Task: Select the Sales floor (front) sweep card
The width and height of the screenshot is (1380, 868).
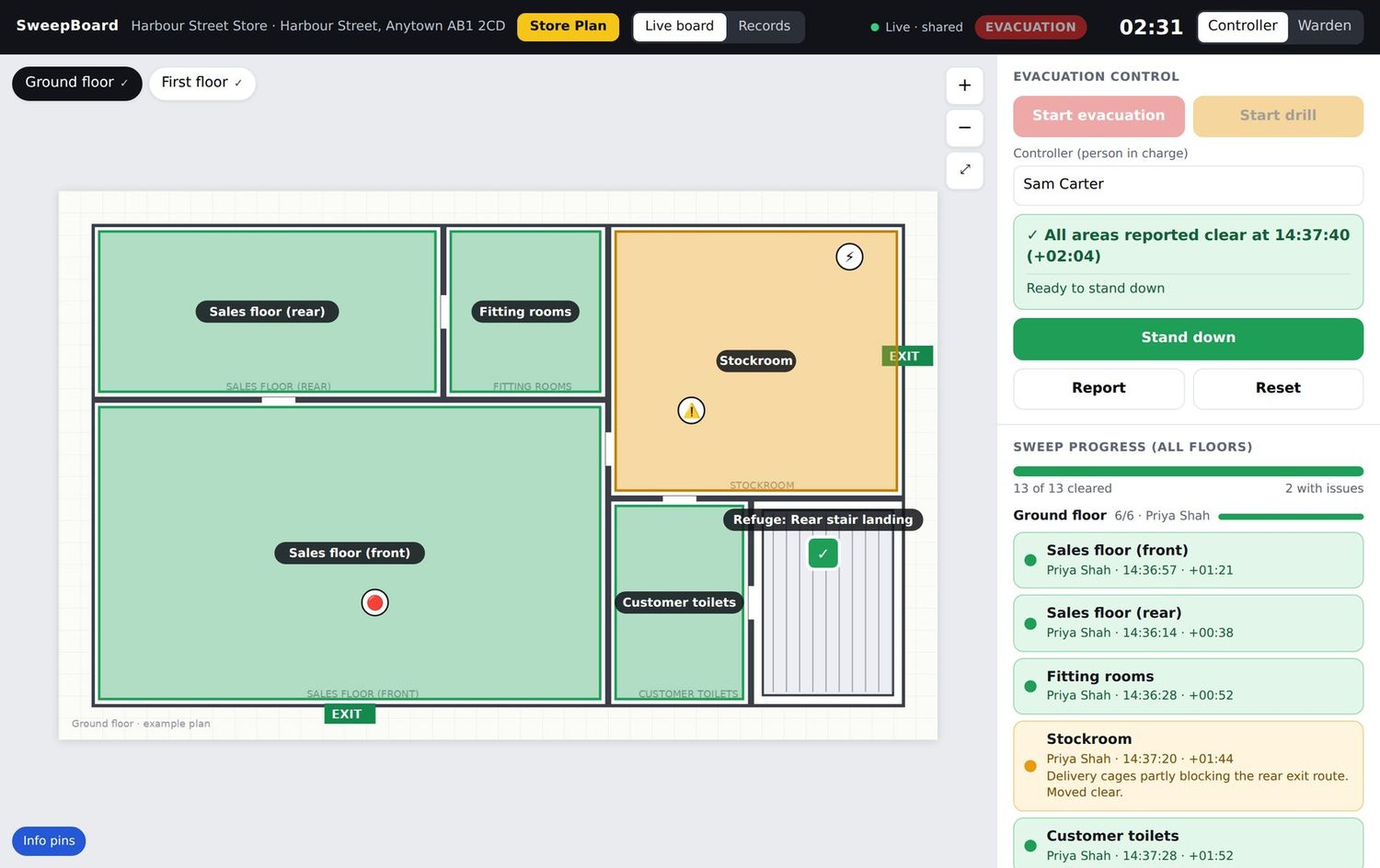Action: coord(1188,560)
